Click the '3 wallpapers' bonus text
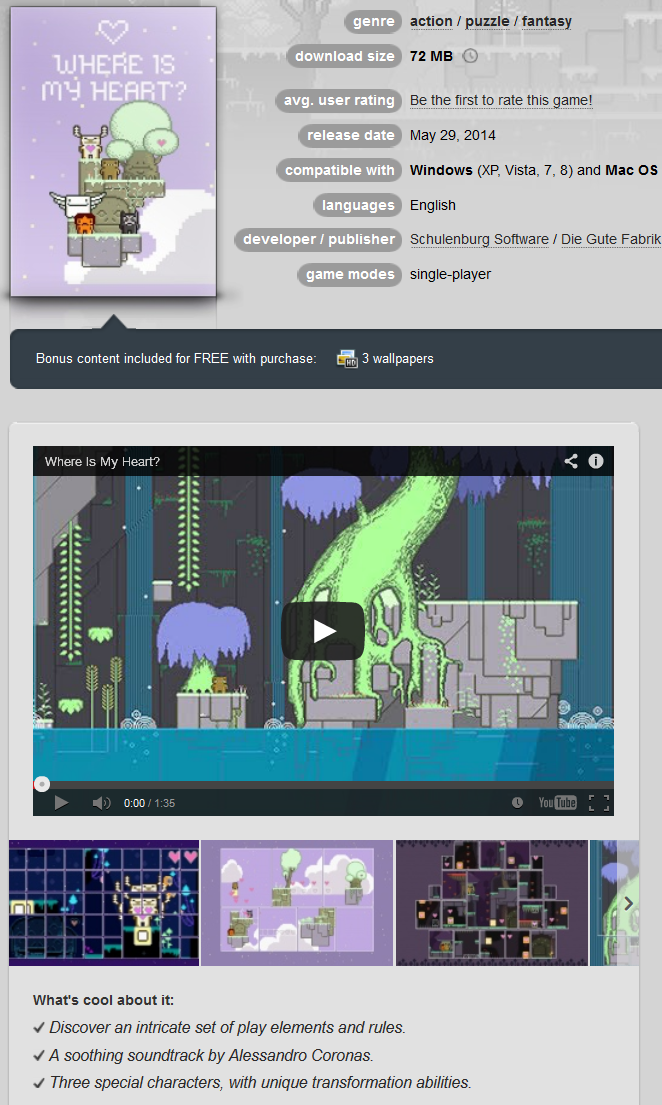Screen dimensions: 662x1105 pyautogui.click(x=398, y=359)
